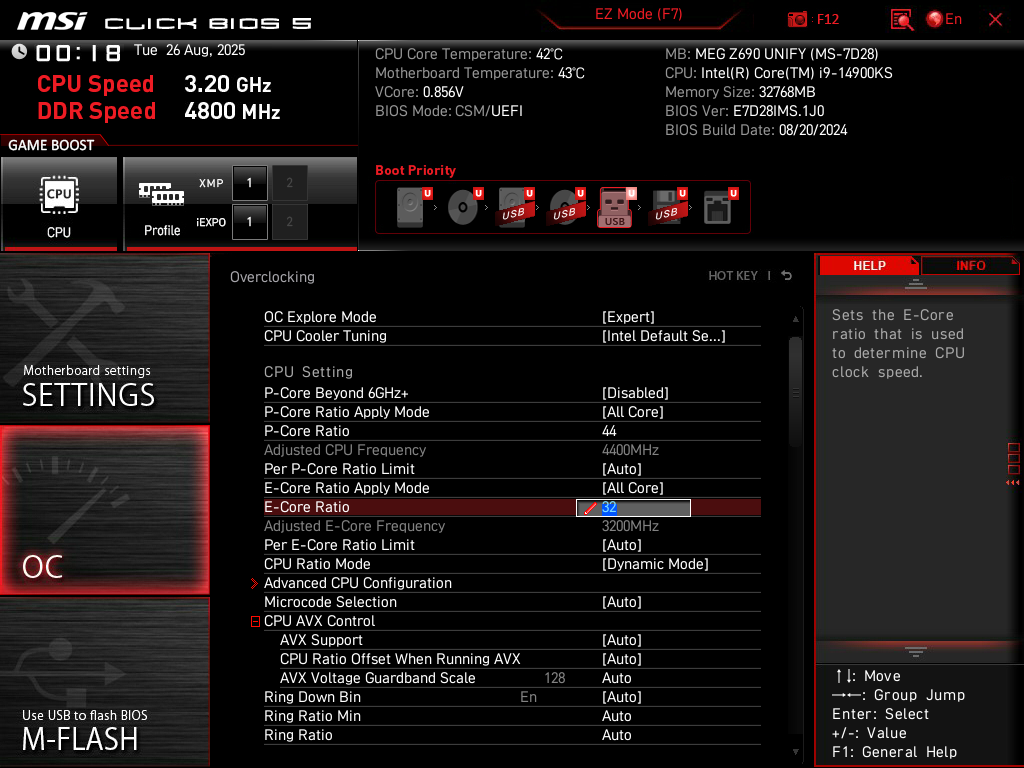This screenshot has height=768, width=1024.
Task: Open CPU Cooler Tuning dropdown
Action: pos(664,336)
